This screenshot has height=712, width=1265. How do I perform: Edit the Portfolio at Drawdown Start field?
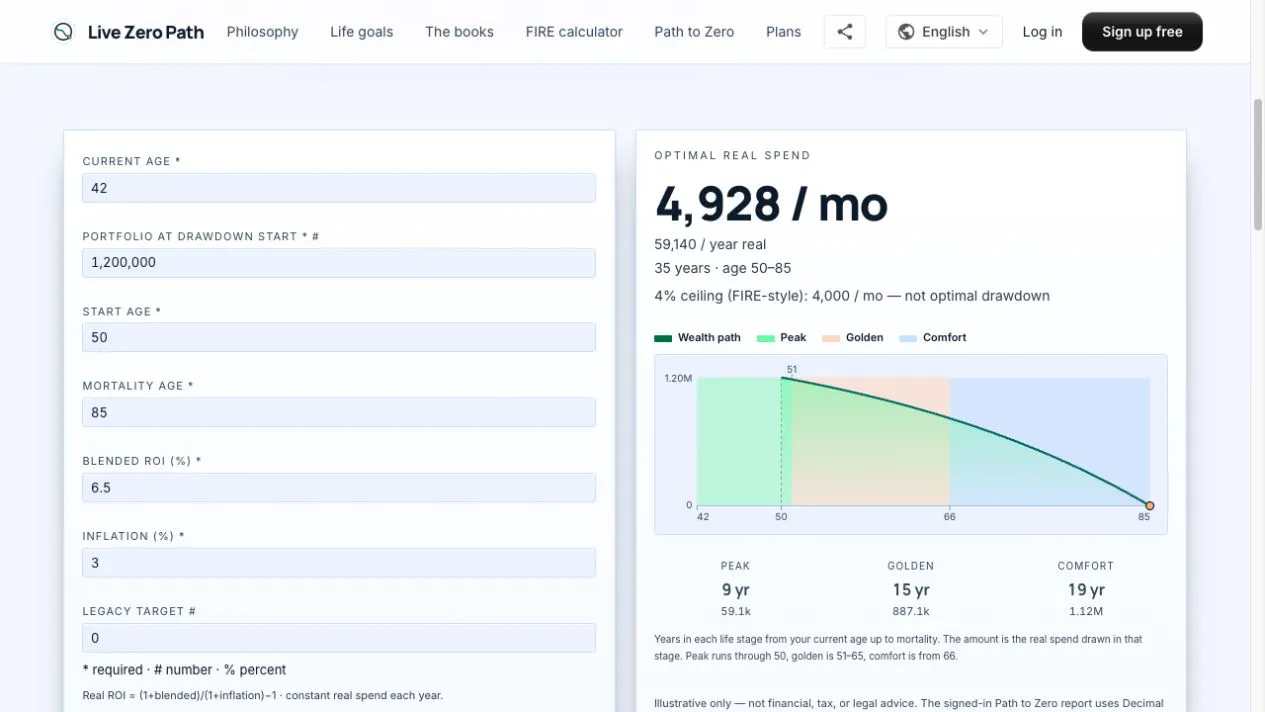point(339,263)
